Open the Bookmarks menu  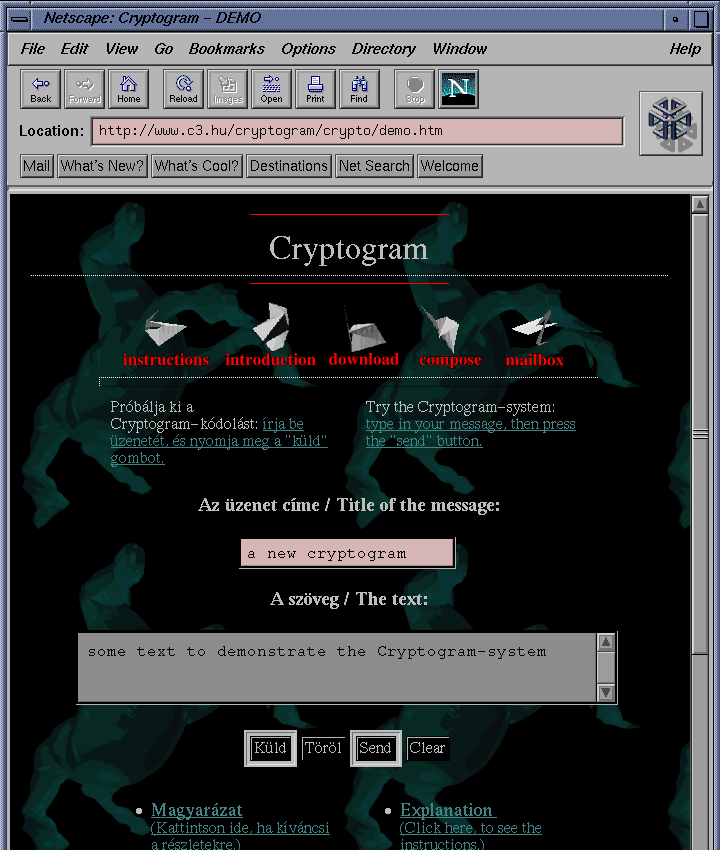pyautogui.click(x=227, y=49)
